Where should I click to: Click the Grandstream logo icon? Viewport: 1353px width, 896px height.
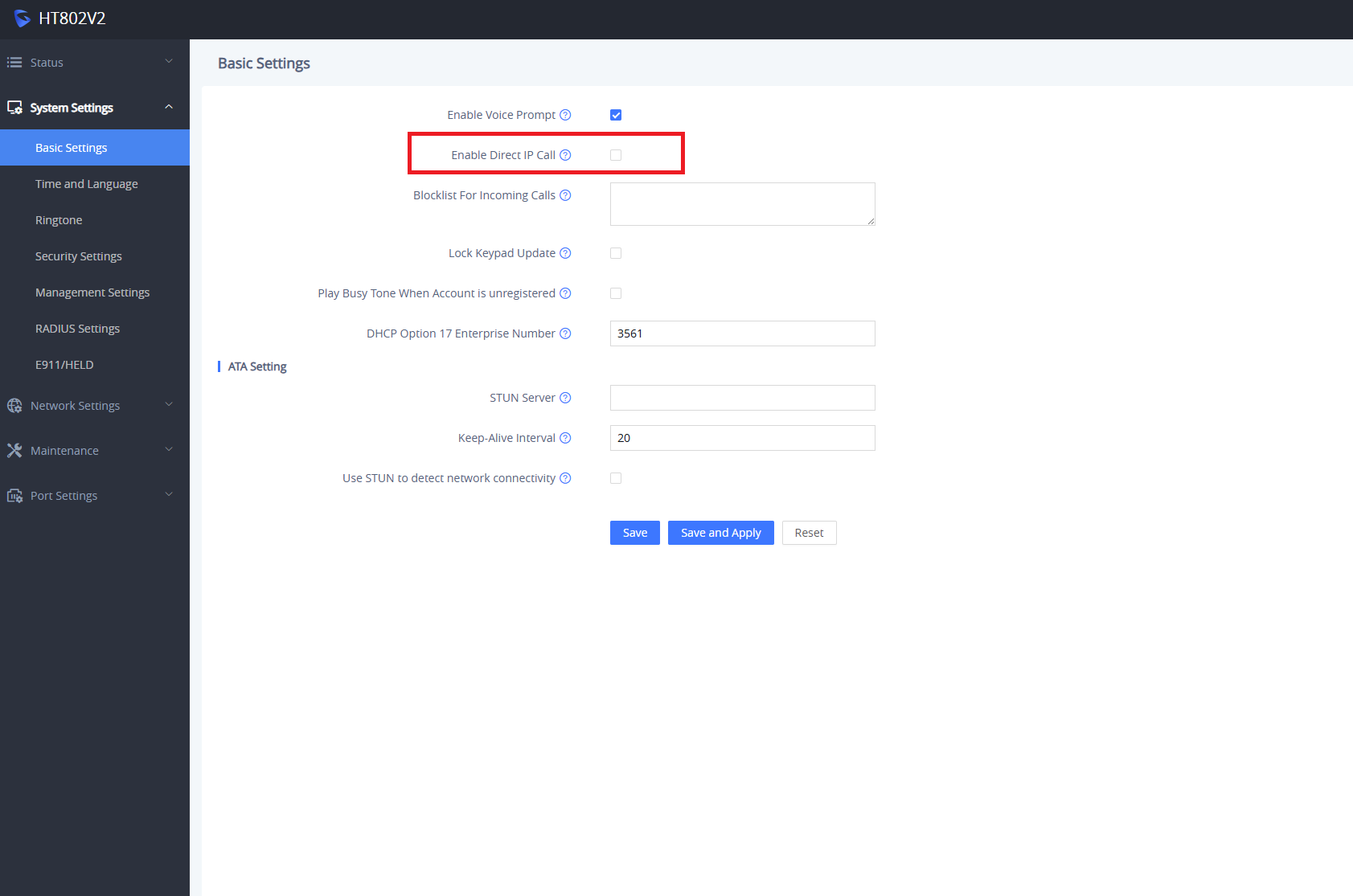(x=22, y=18)
